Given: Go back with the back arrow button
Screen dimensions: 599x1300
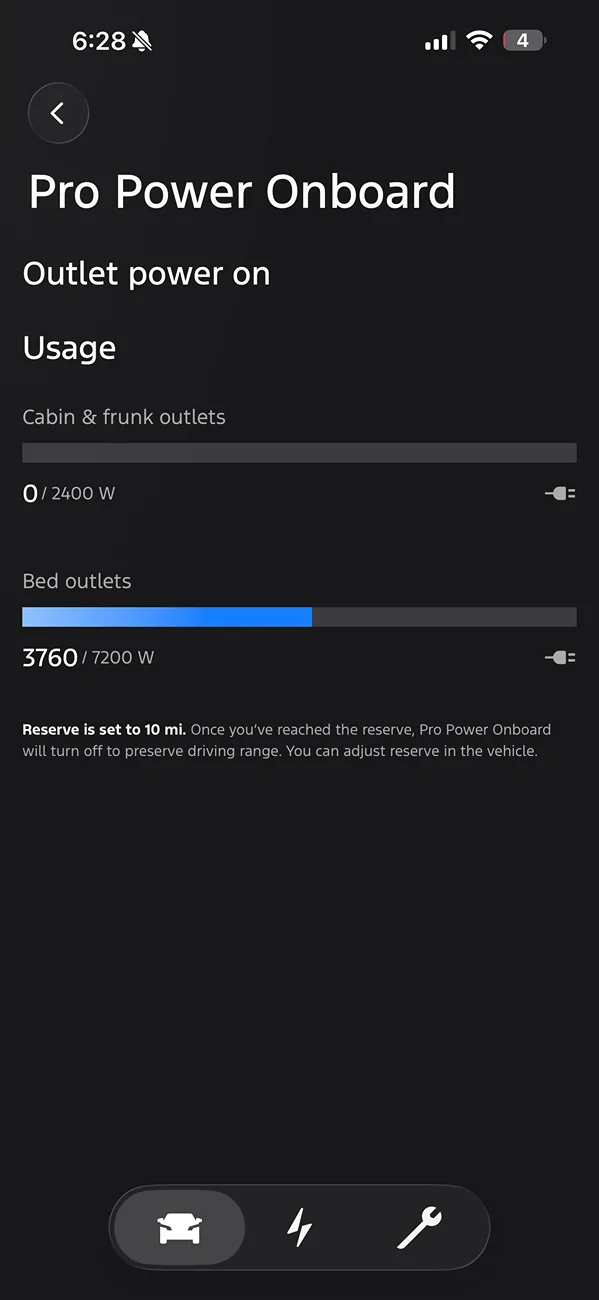Looking at the screenshot, I should tap(58, 113).
